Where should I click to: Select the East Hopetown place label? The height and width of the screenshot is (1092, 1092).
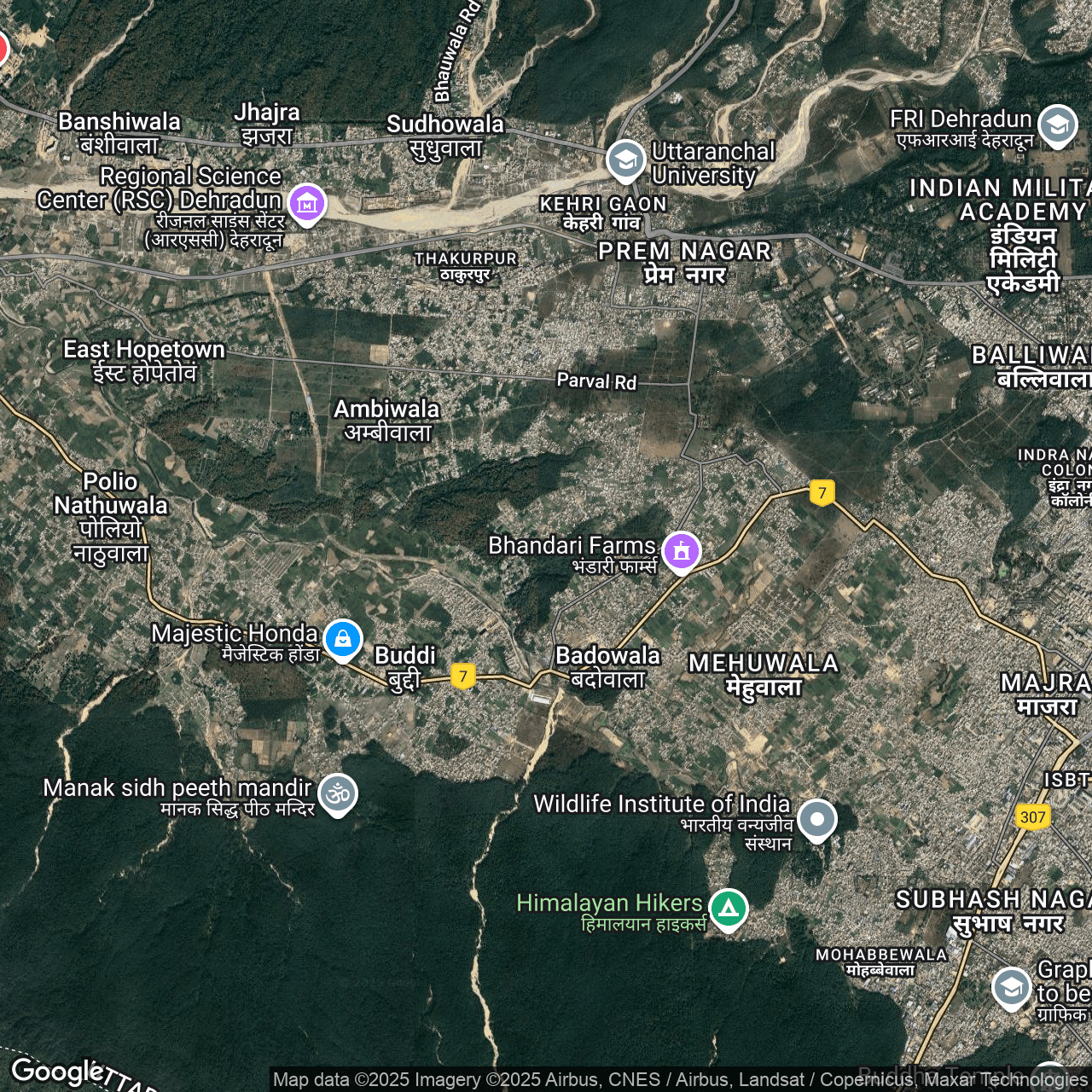(x=144, y=360)
